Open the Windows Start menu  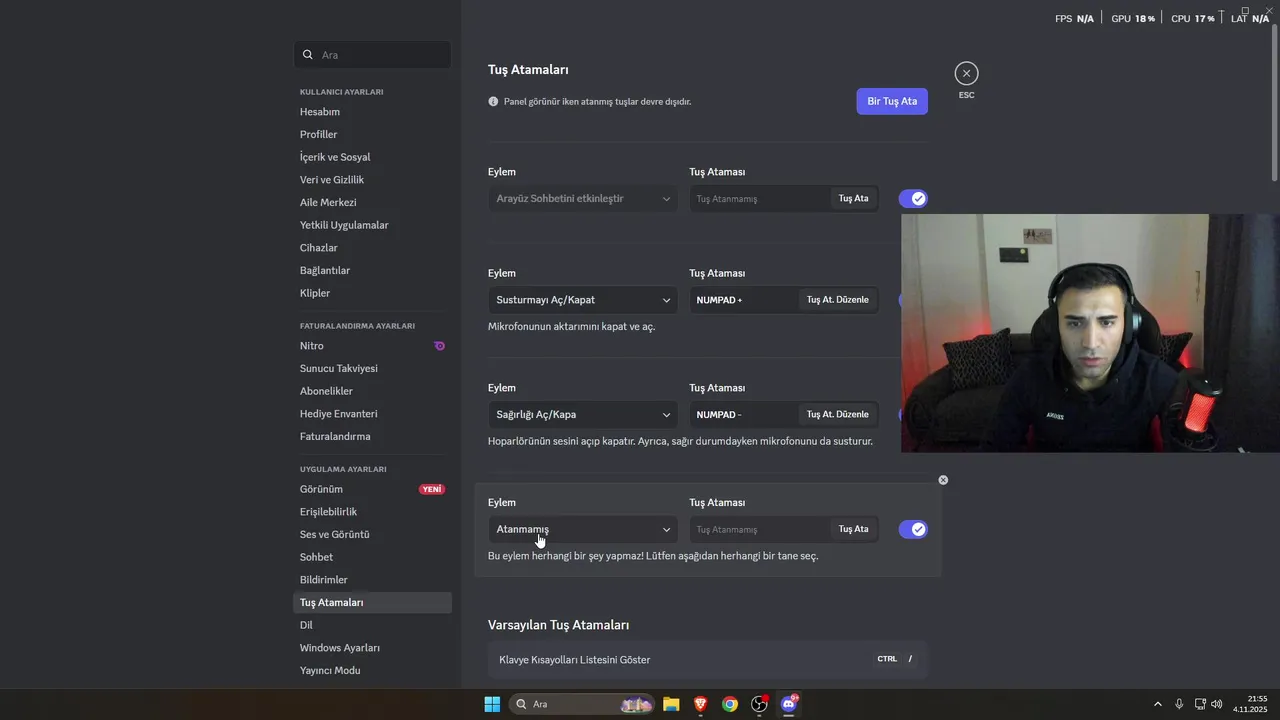point(492,704)
